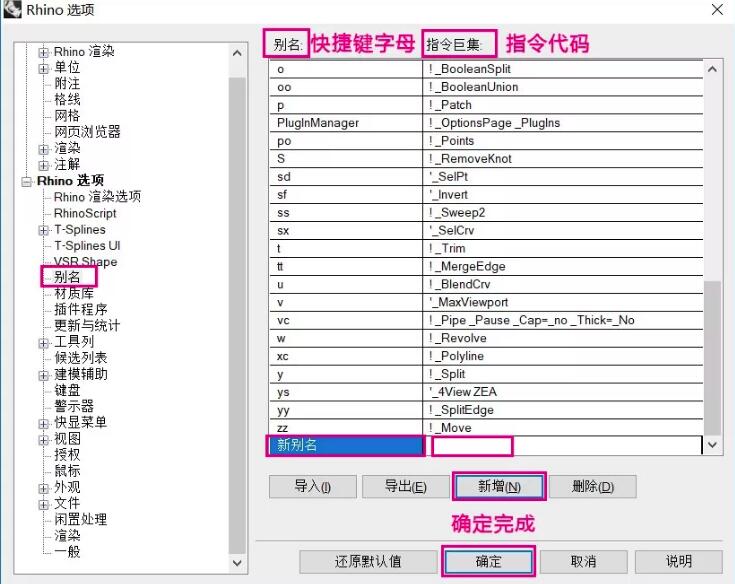
Task: Expand the 单位 tree node
Action: [x=44, y=68]
